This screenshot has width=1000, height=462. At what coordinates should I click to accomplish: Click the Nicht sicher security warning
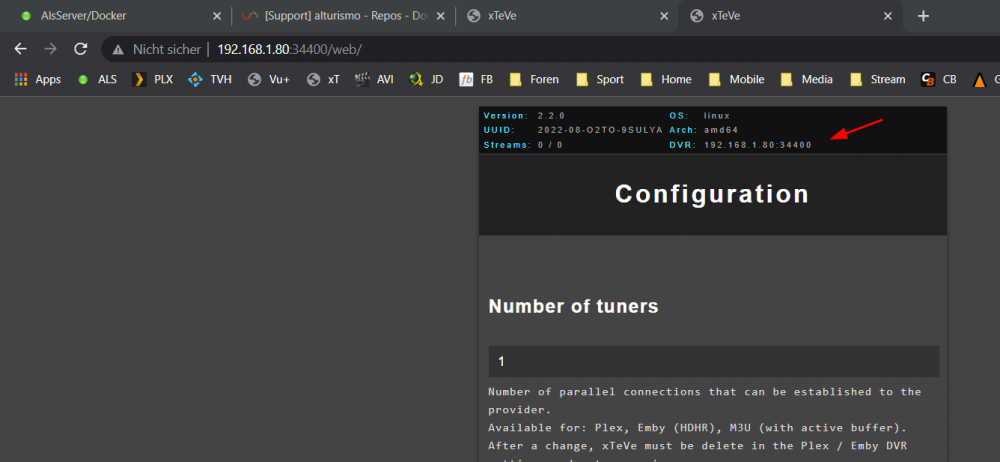click(156, 49)
